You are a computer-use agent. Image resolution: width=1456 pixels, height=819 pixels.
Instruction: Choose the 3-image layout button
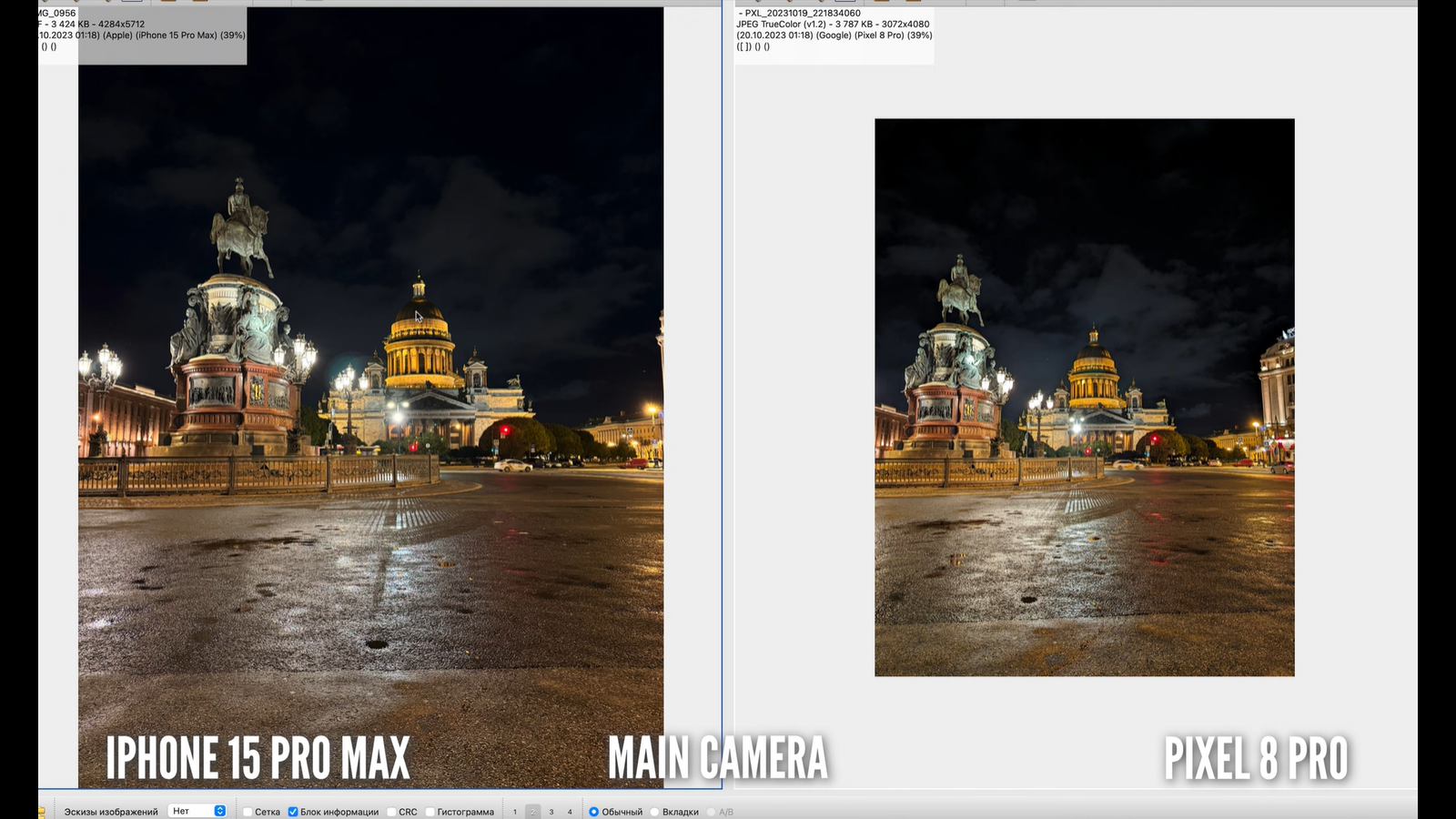(551, 812)
